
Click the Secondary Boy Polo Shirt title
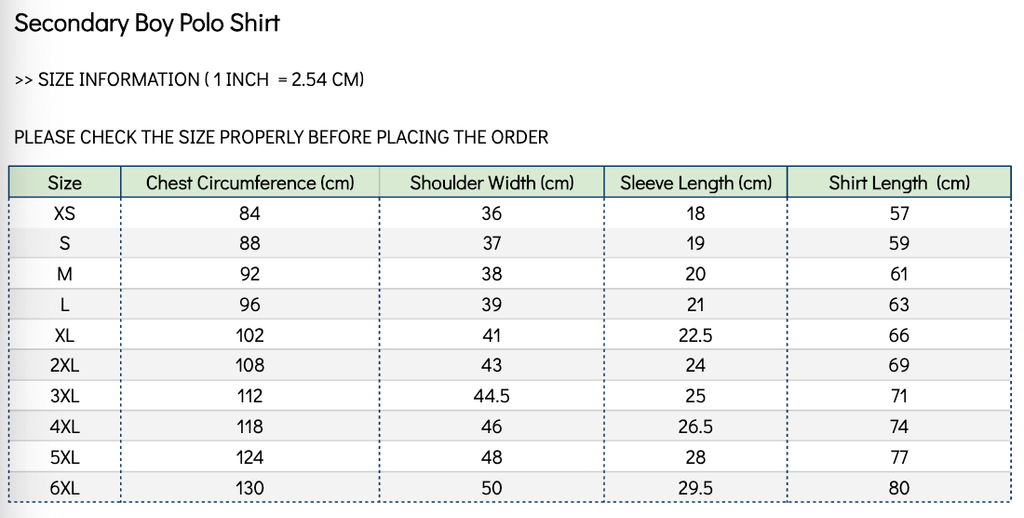(x=147, y=24)
